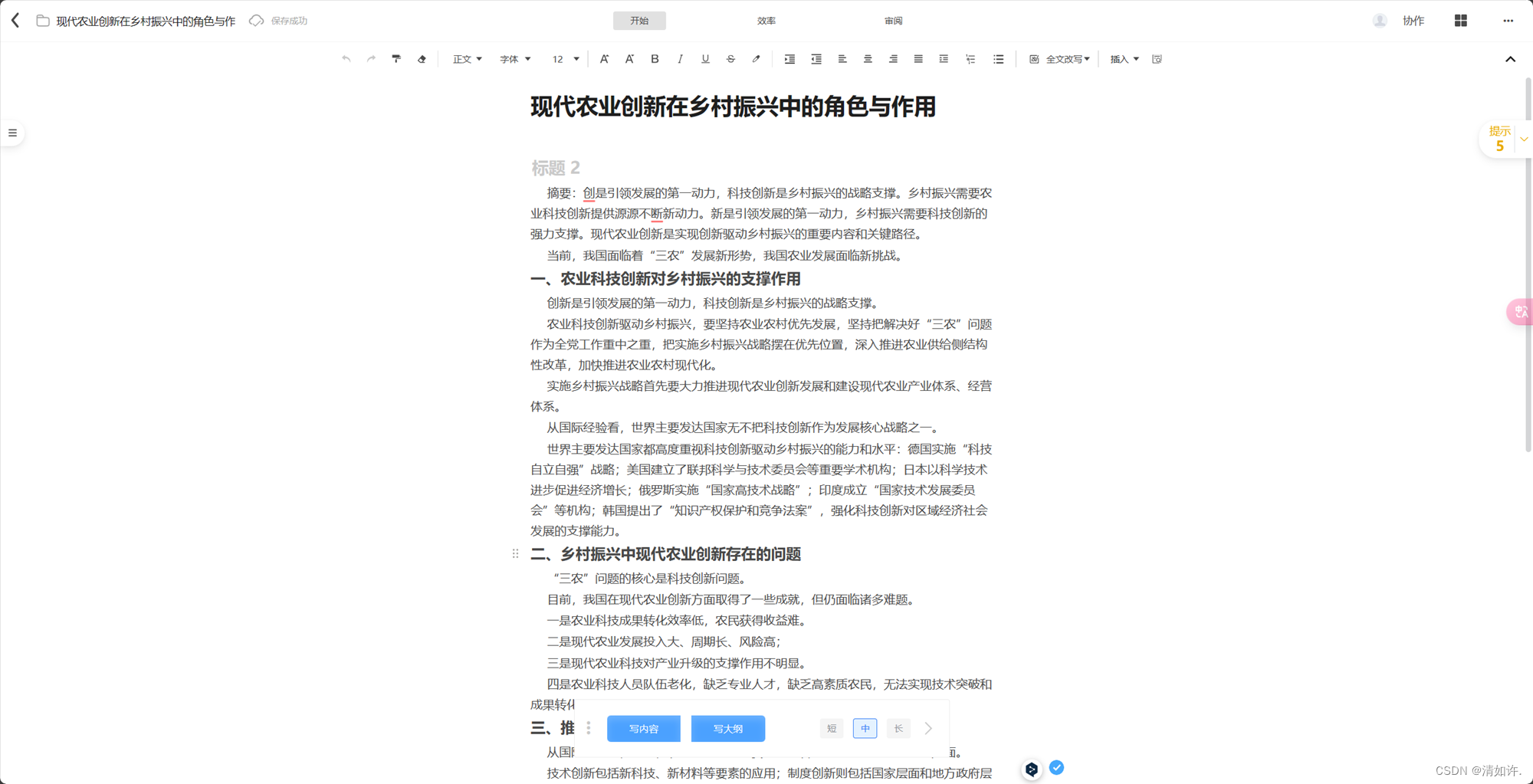Toggle strikethrough formatting
The width and height of the screenshot is (1533, 784).
point(730,59)
